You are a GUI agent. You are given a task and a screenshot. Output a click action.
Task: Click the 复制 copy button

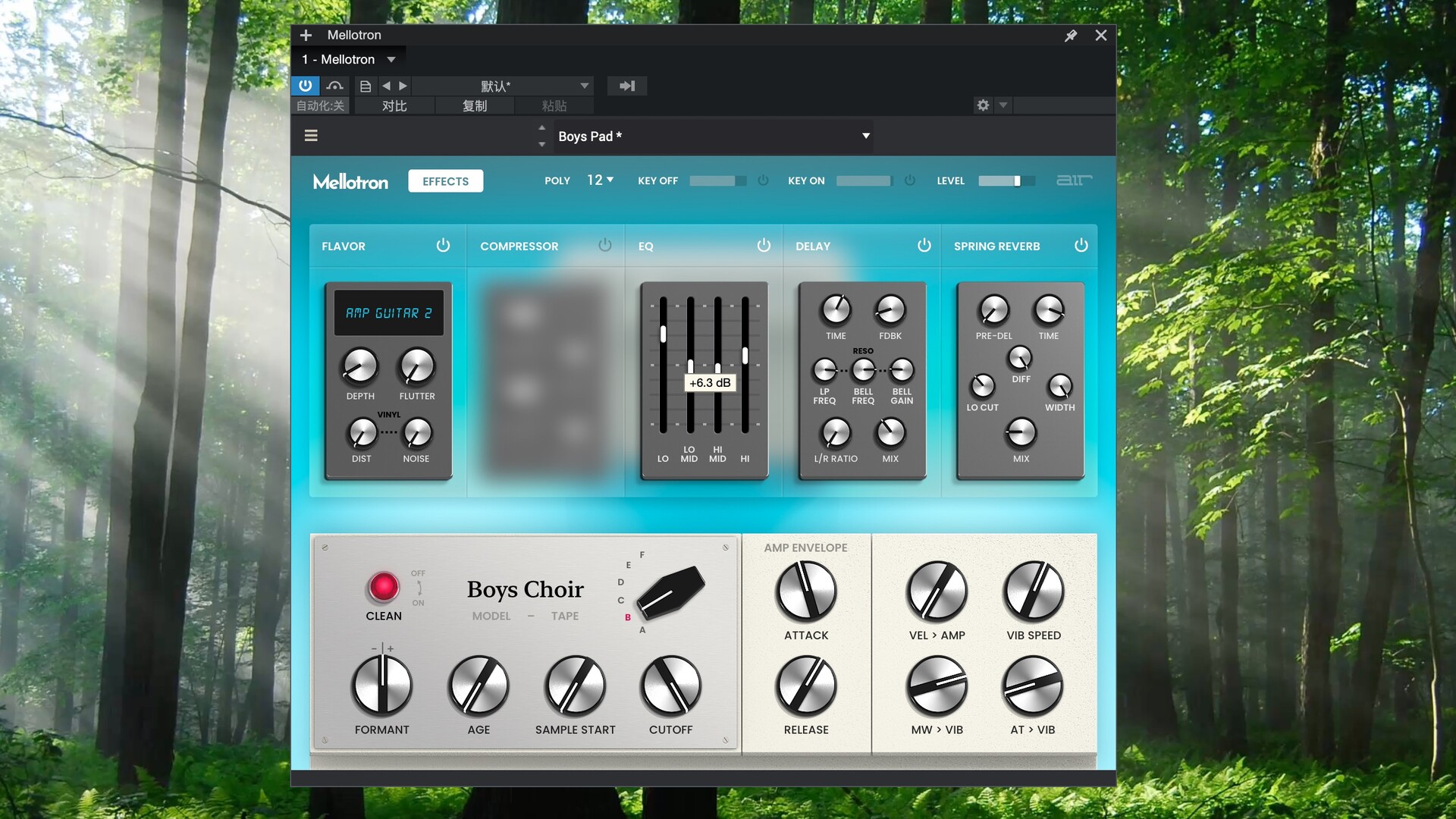pos(475,106)
